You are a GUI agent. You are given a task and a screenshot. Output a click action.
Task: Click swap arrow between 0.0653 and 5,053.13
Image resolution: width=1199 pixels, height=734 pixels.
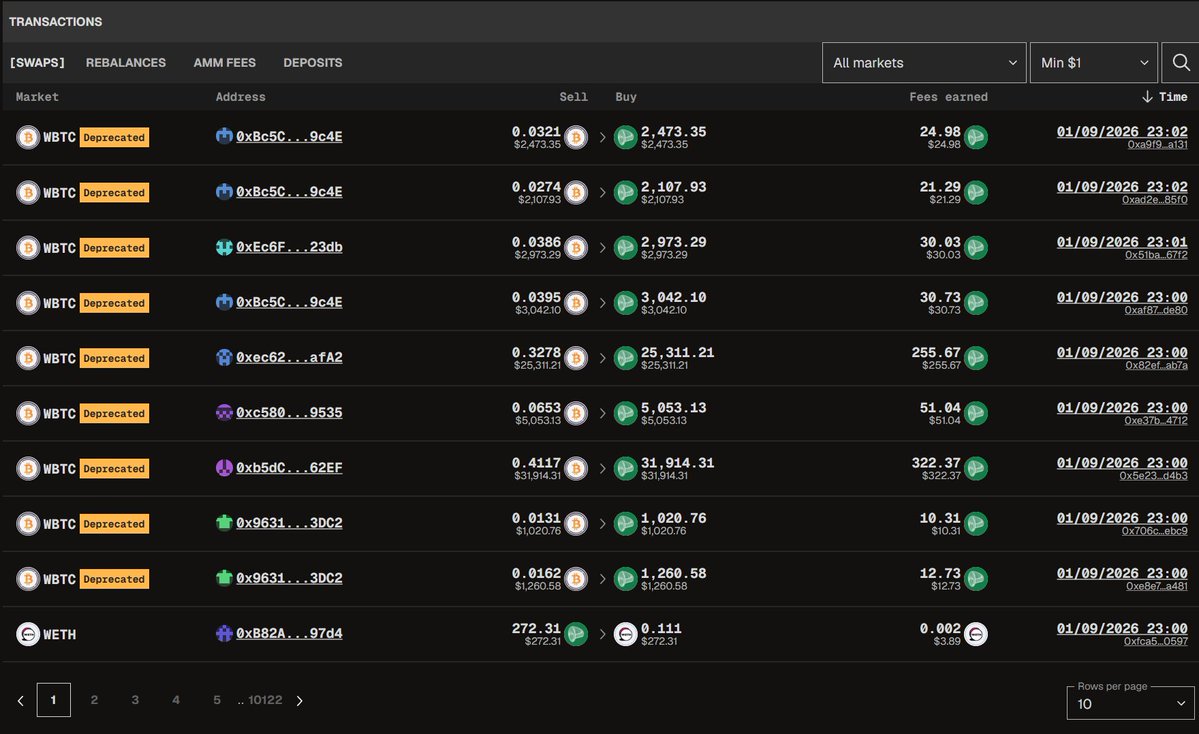click(x=603, y=413)
